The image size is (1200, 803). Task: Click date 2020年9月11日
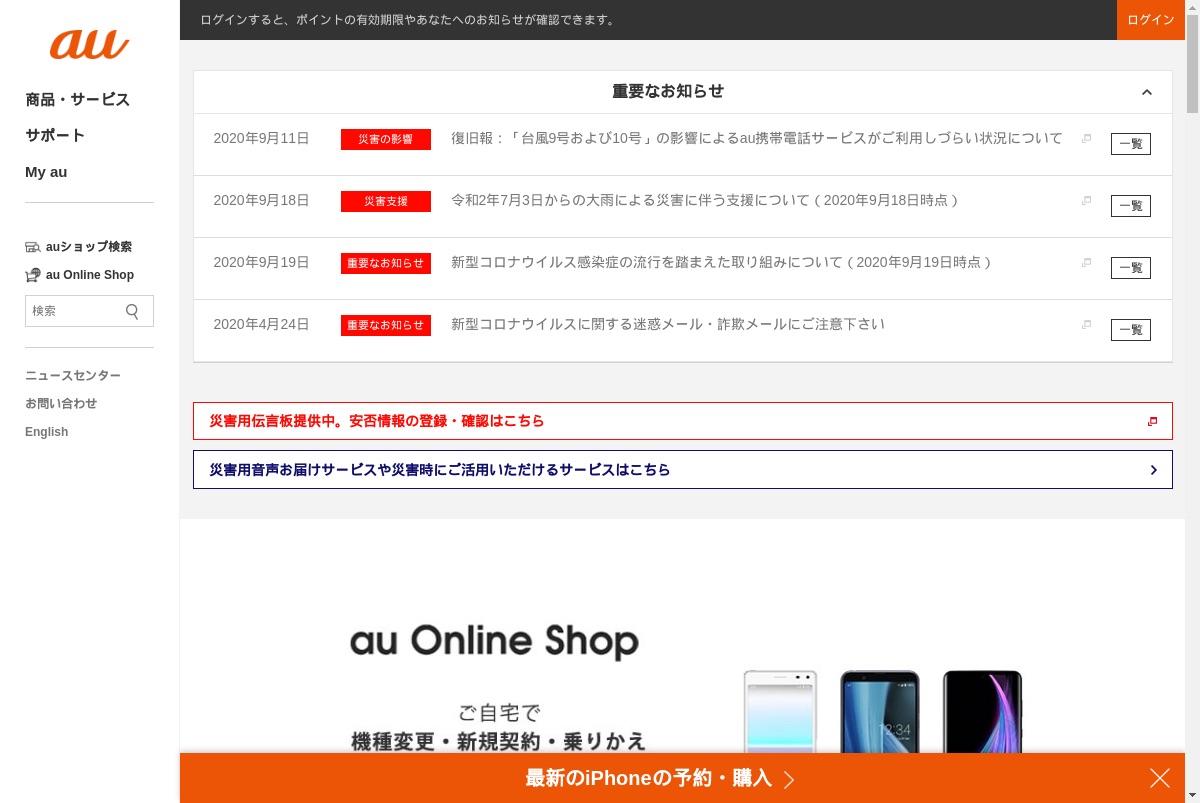[x=261, y=138]
